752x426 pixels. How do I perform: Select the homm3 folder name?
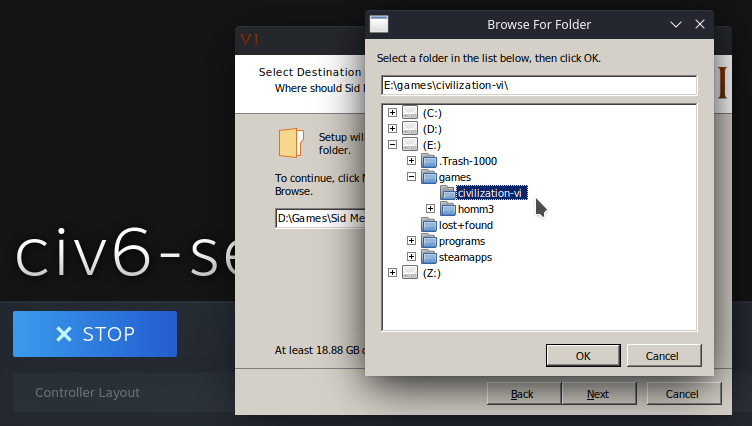click(x=476, y=209)
